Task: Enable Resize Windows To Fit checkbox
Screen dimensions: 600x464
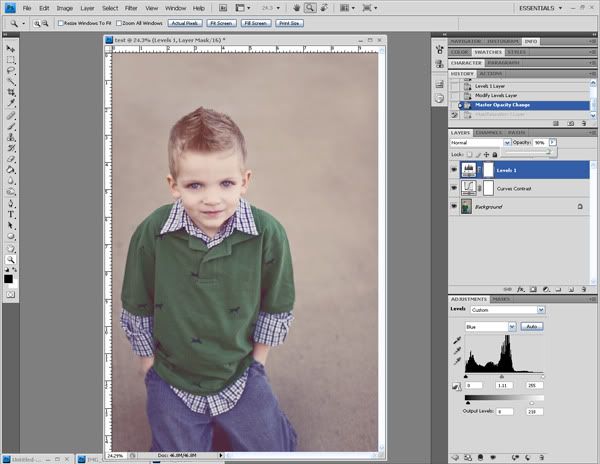Action: (x=61, y=22)
